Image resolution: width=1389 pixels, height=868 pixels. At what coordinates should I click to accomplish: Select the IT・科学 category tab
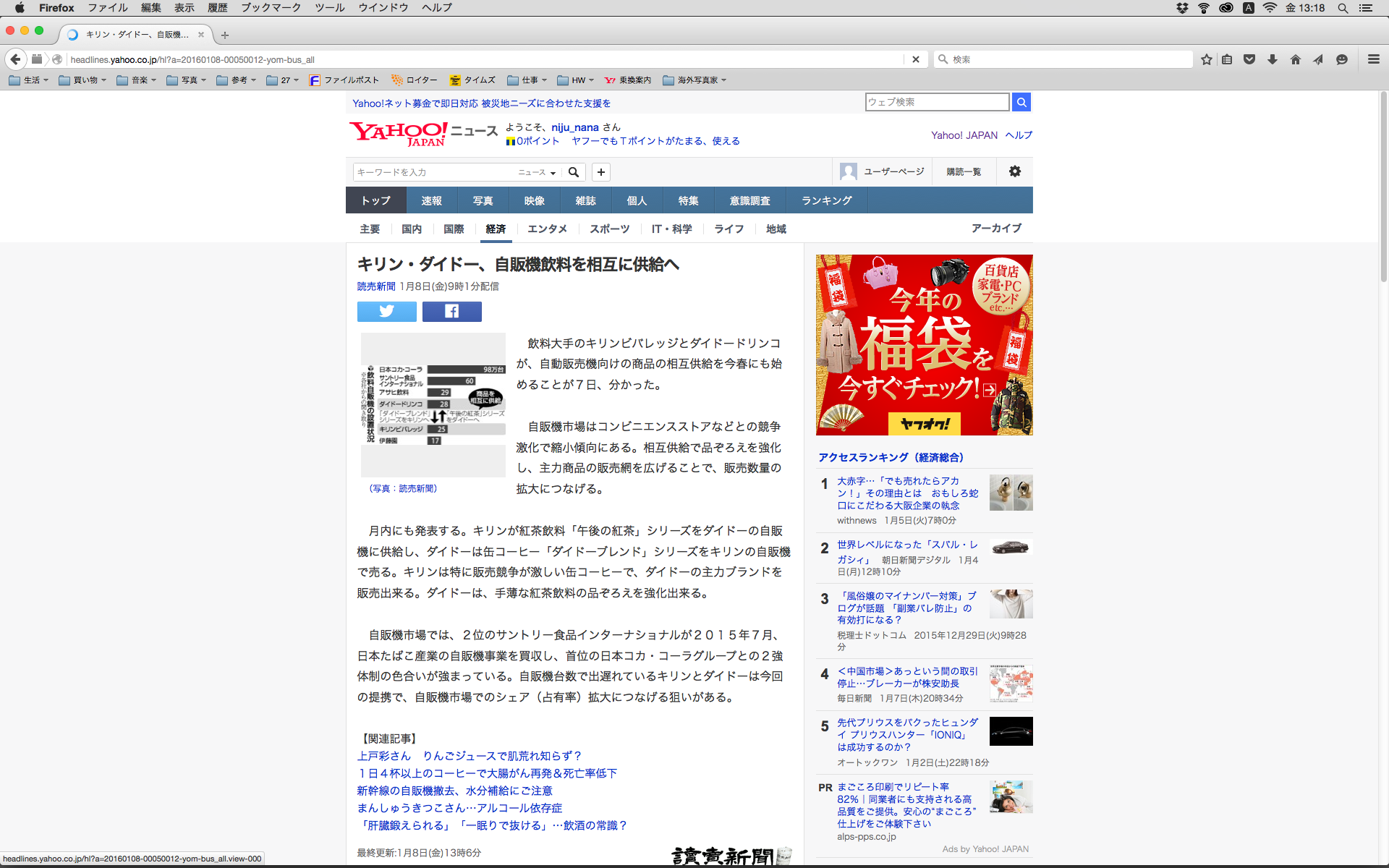coord(671,229)
